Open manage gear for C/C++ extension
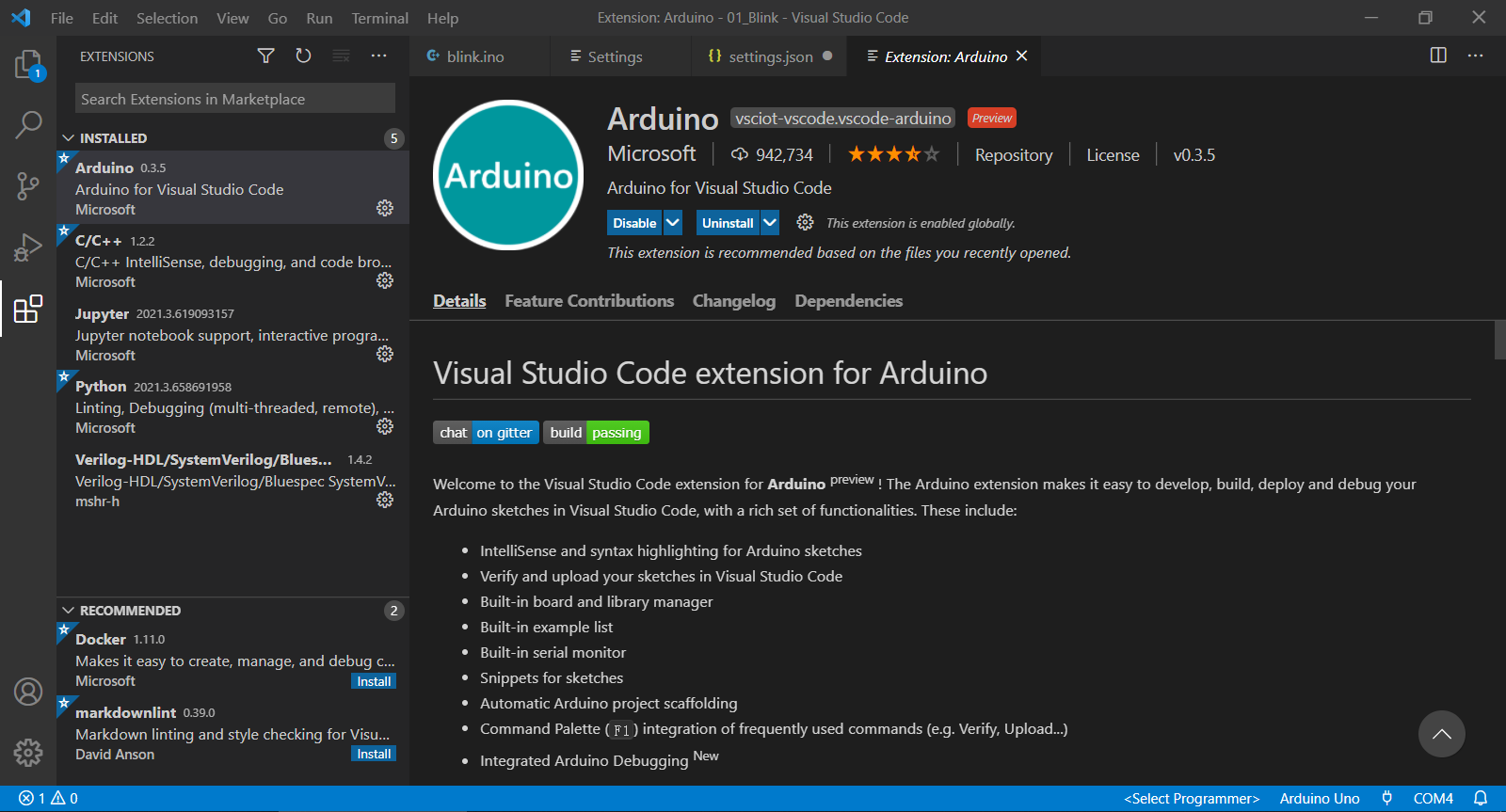Image resolution: width=1506 pixels, height=812 pixels. pos(385,280)
